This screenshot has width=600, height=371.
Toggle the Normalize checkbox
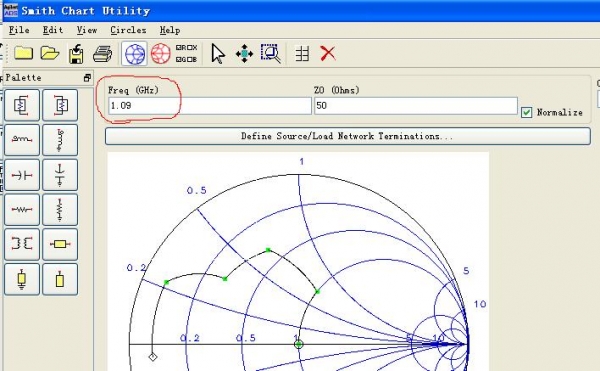527,112
